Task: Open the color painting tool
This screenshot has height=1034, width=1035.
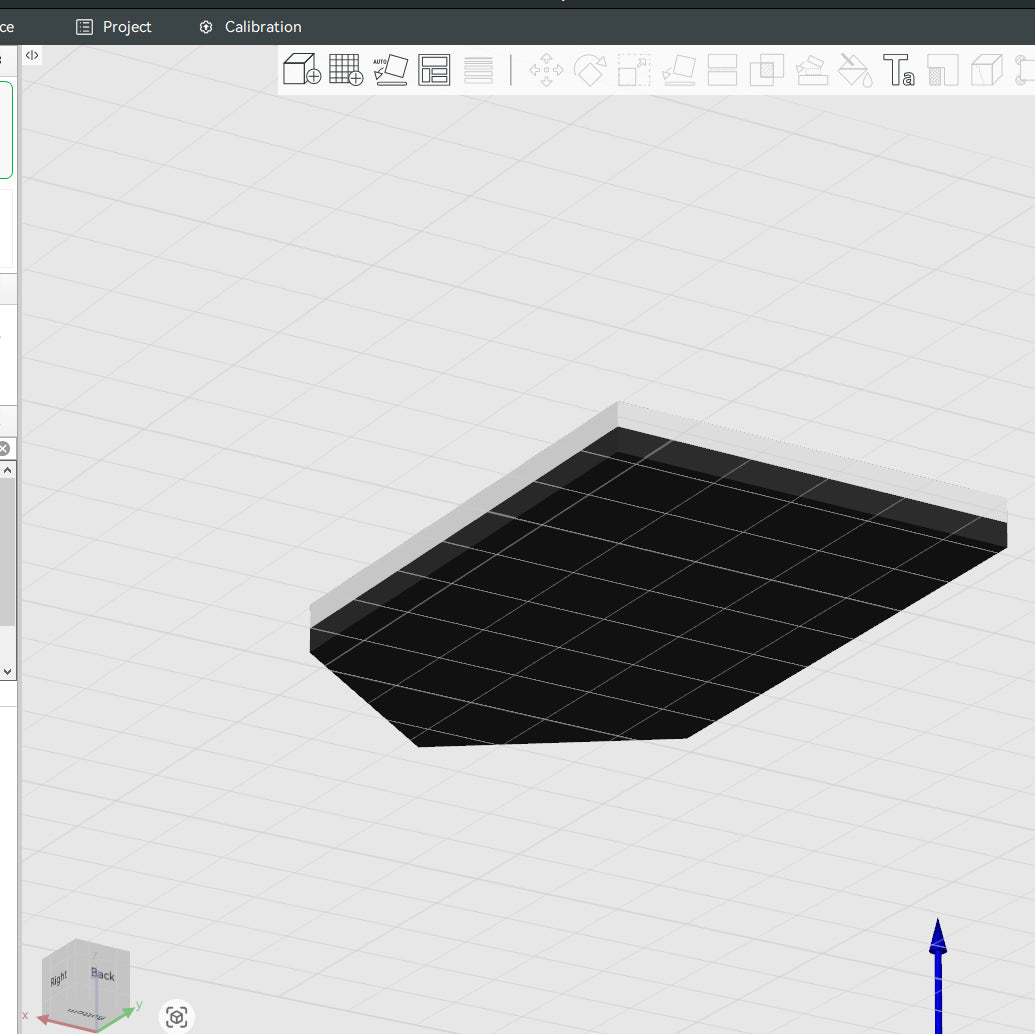Action: point(853,70)
